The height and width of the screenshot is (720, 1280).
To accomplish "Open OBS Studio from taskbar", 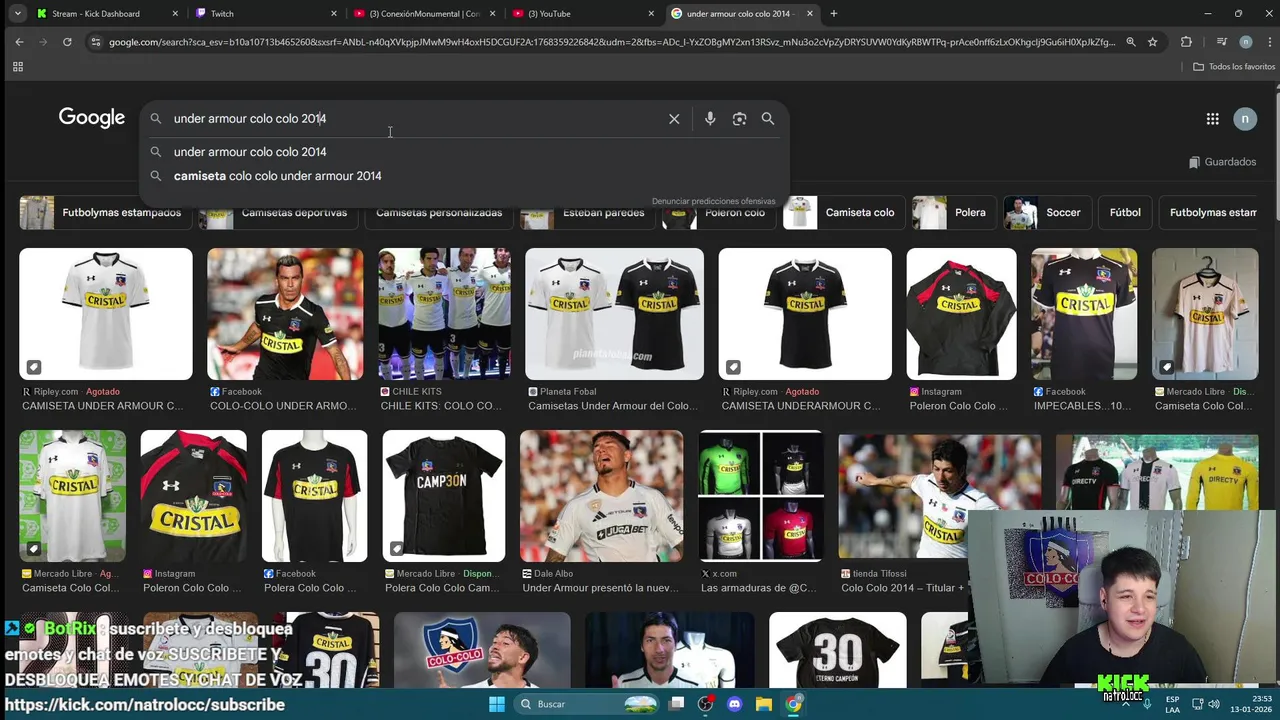I will click(x=706, y=704).
